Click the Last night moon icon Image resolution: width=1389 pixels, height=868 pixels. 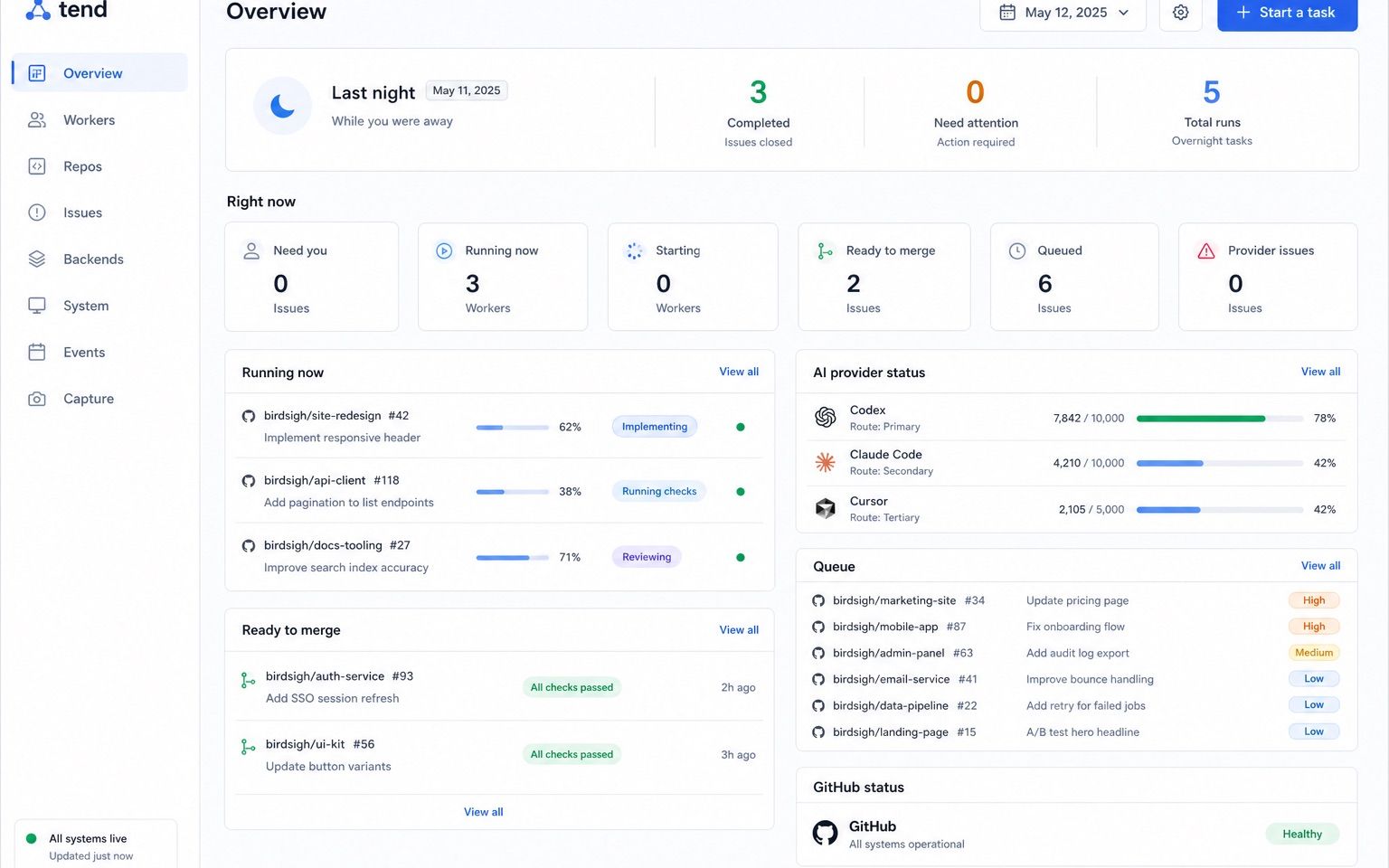(282, 106)
